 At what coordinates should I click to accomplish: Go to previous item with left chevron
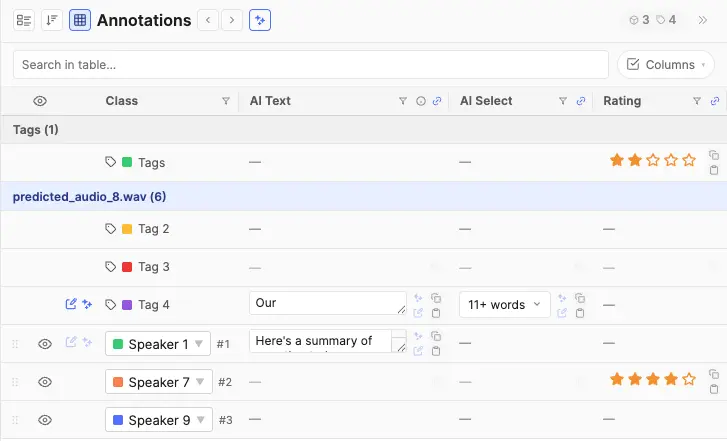click(x=208, y=20)
